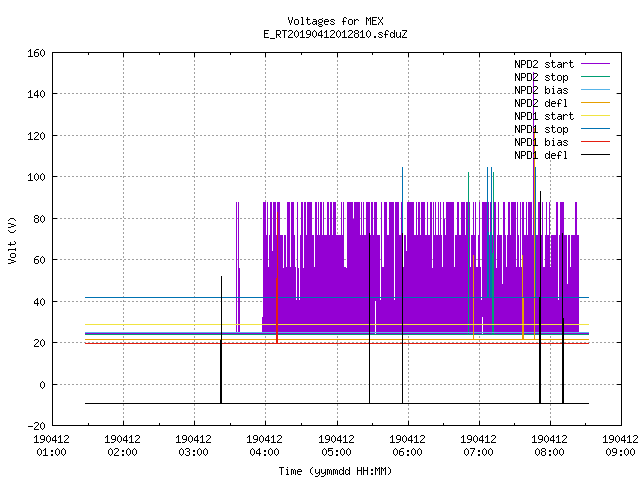
Task: Click the x-axis tick label 190412 02:00
Action: (122, 446)
